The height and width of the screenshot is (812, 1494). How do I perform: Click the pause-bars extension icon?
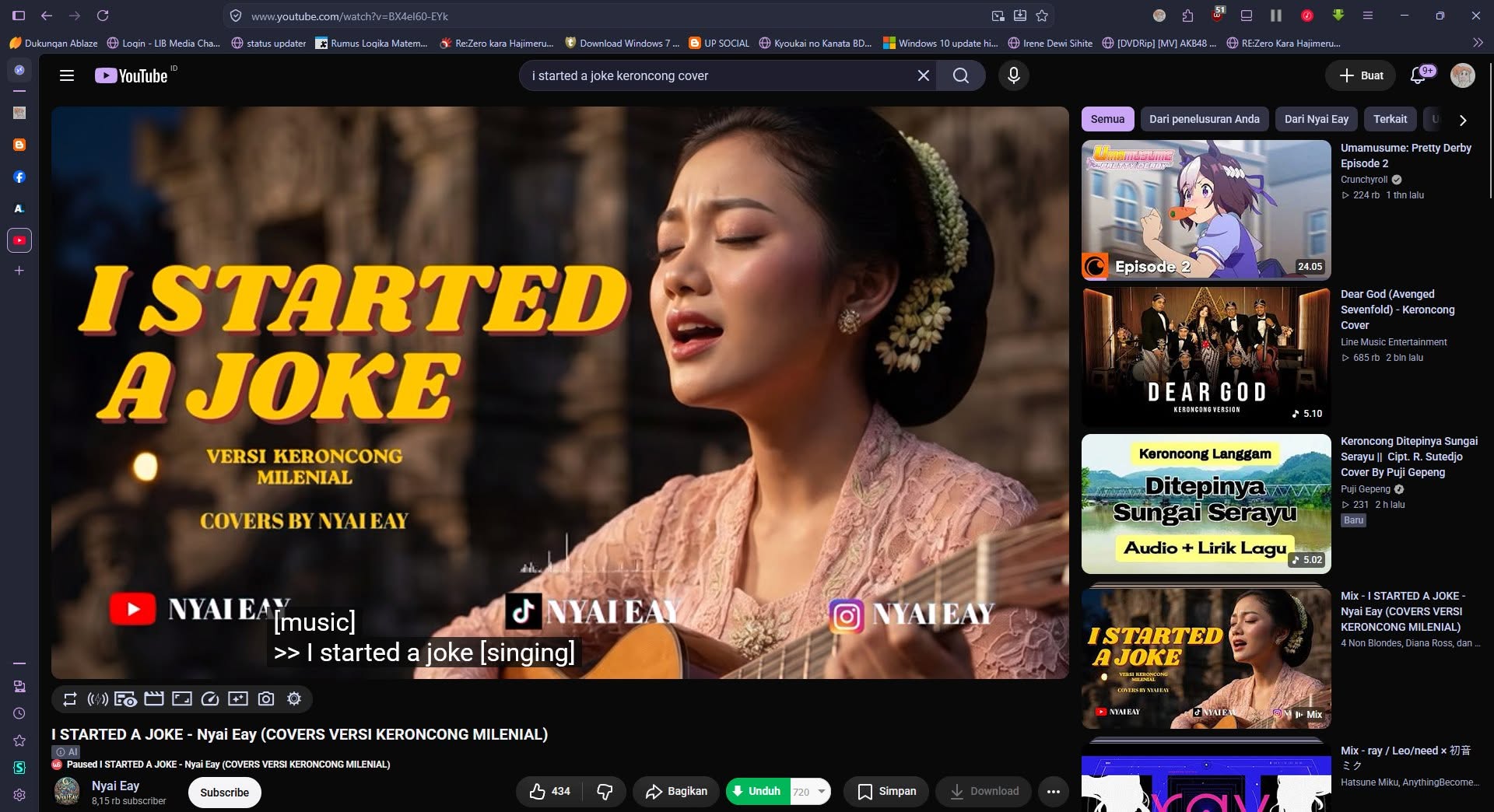[x=1276, y=16]
